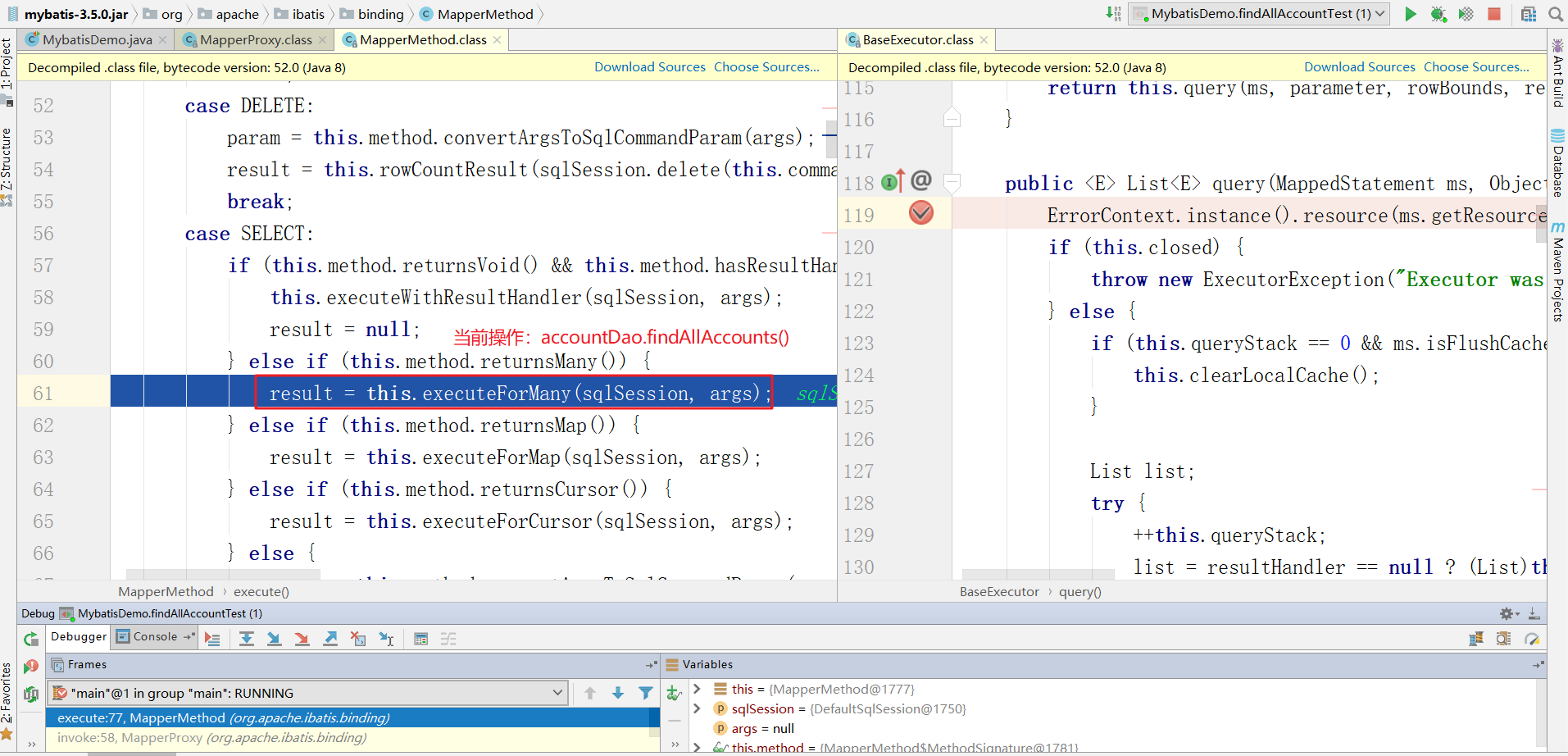Close the MapperProxy.class tab
The image size is (1568, 756).
coord(322,40)
